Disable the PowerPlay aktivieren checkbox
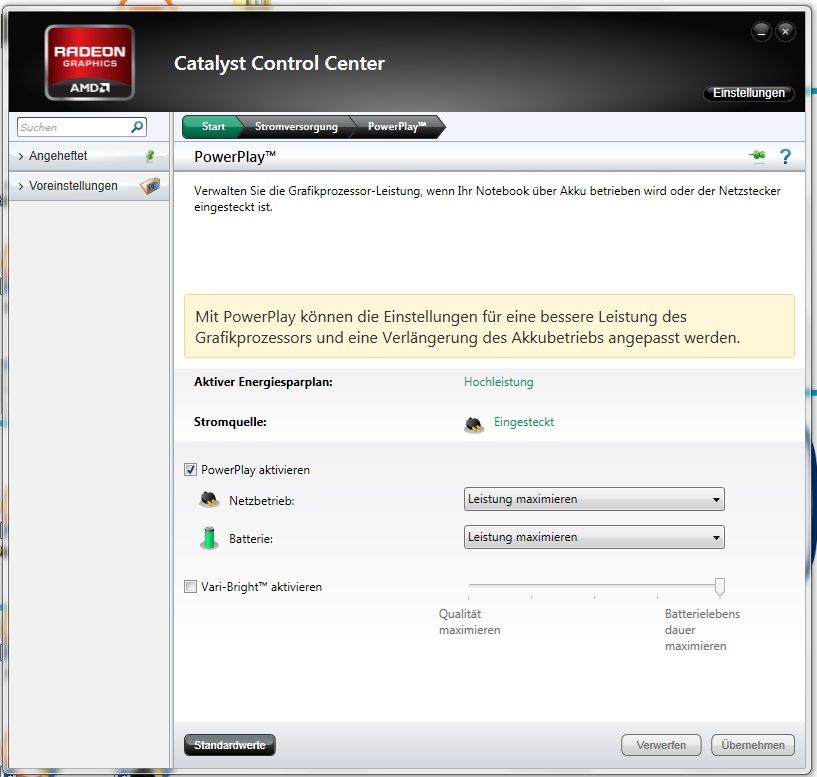The height and width of the screenshot is (777, 817). (190, 470)
